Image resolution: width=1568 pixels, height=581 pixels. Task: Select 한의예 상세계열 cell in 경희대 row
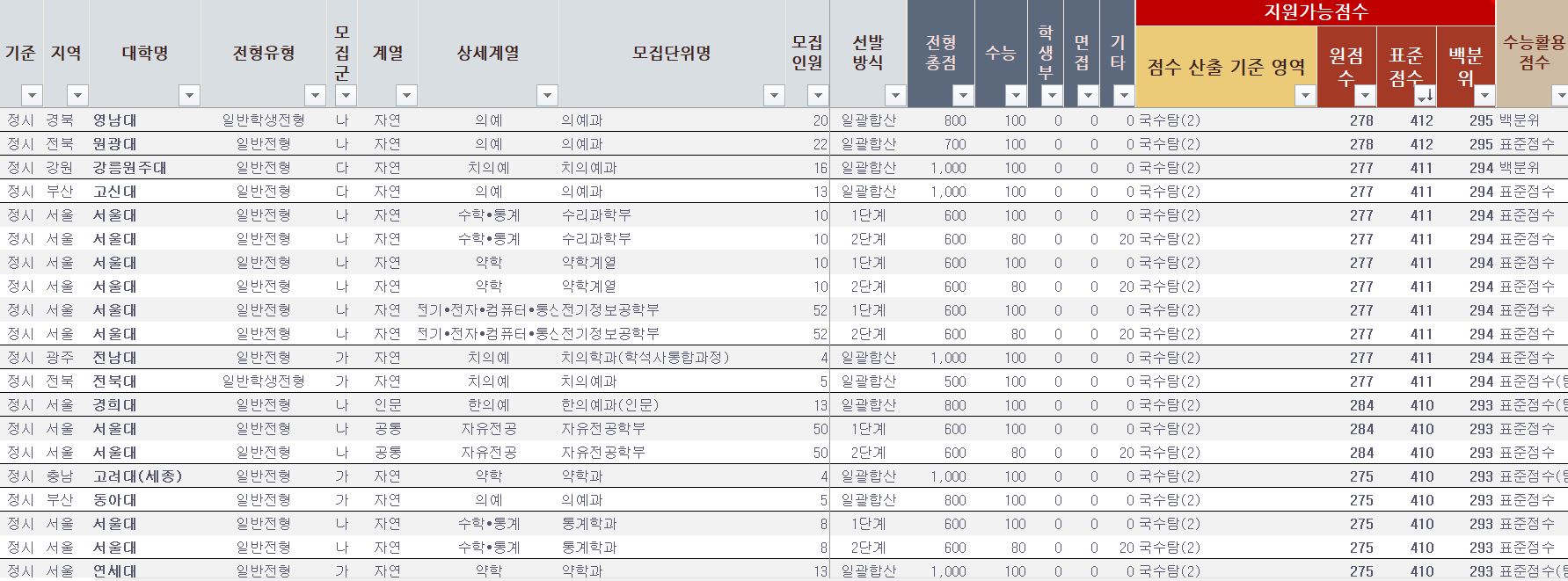(x=488, y=405)
